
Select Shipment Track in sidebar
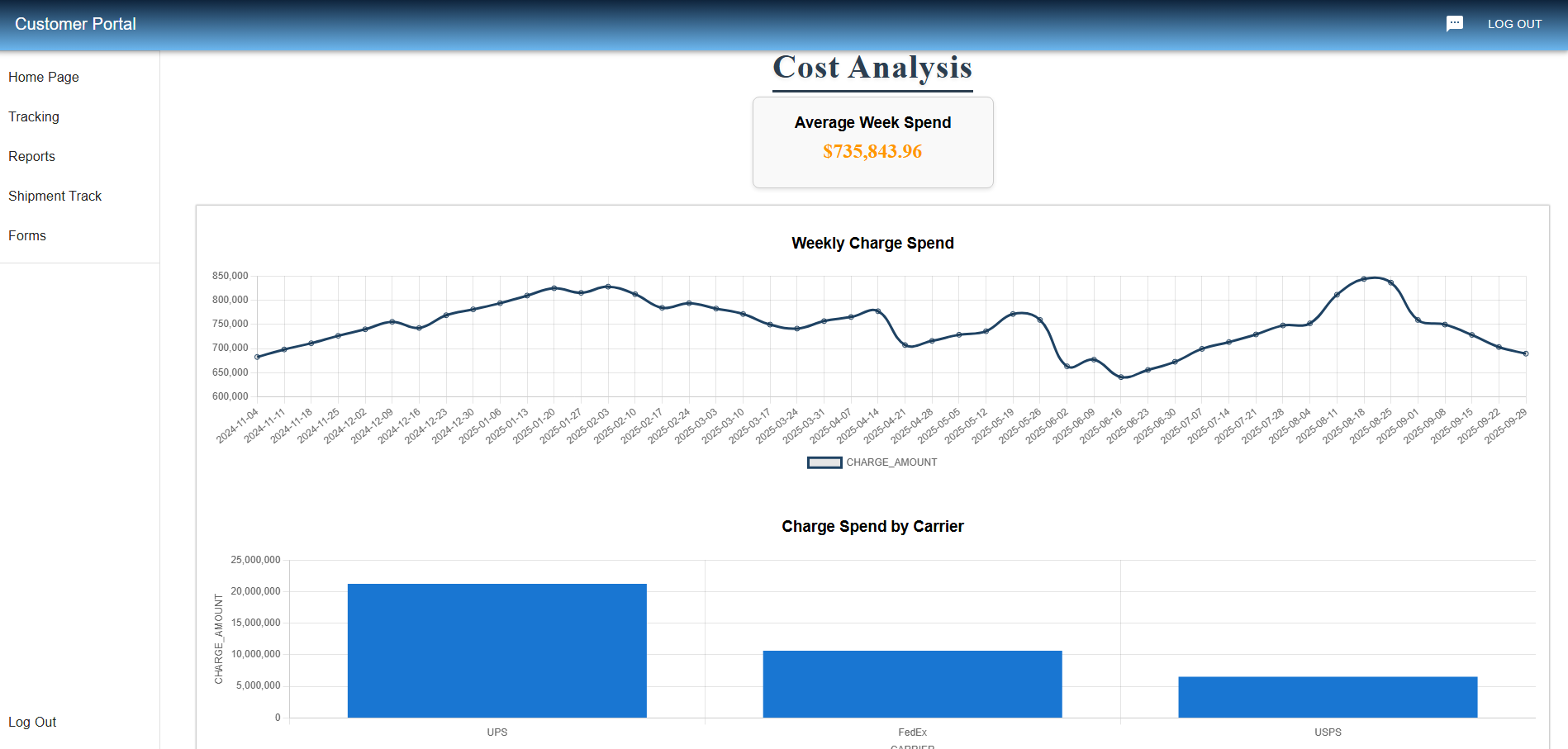55,196
